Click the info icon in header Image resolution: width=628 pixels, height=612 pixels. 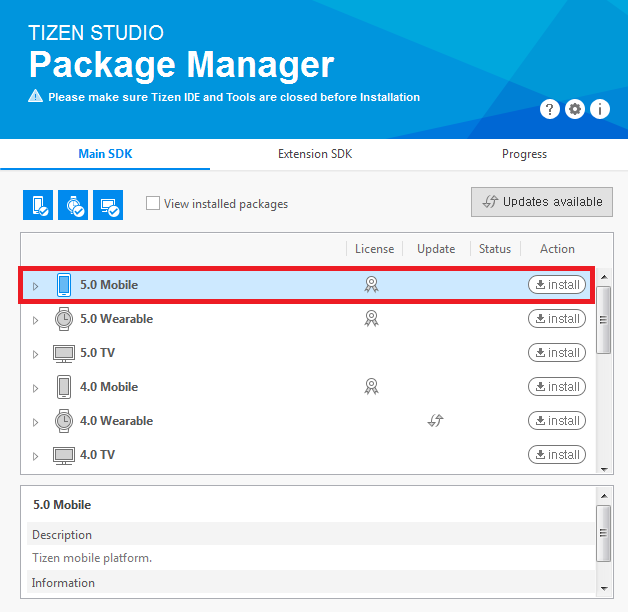600,110
